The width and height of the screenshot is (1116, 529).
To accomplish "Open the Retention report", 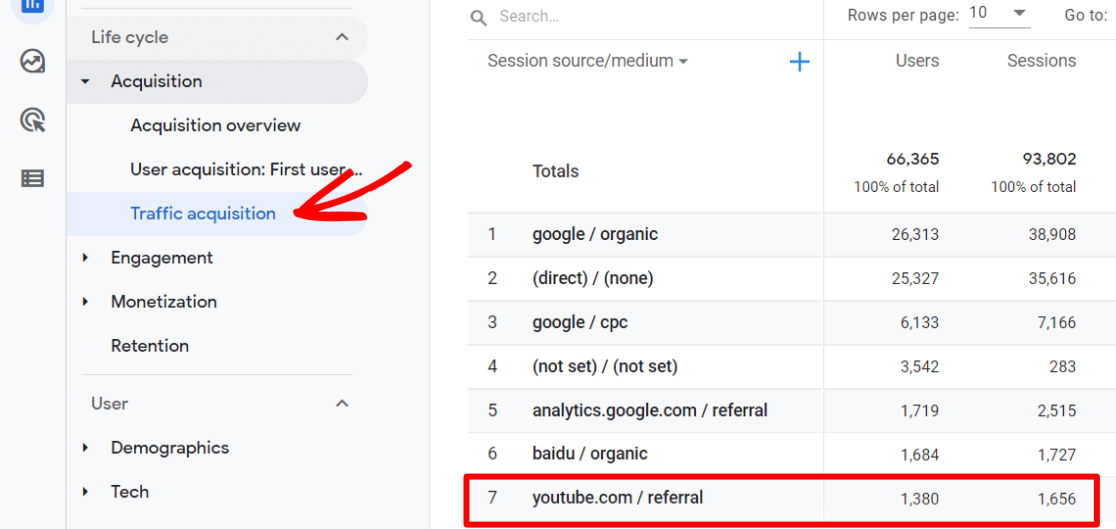I will 149,346.
